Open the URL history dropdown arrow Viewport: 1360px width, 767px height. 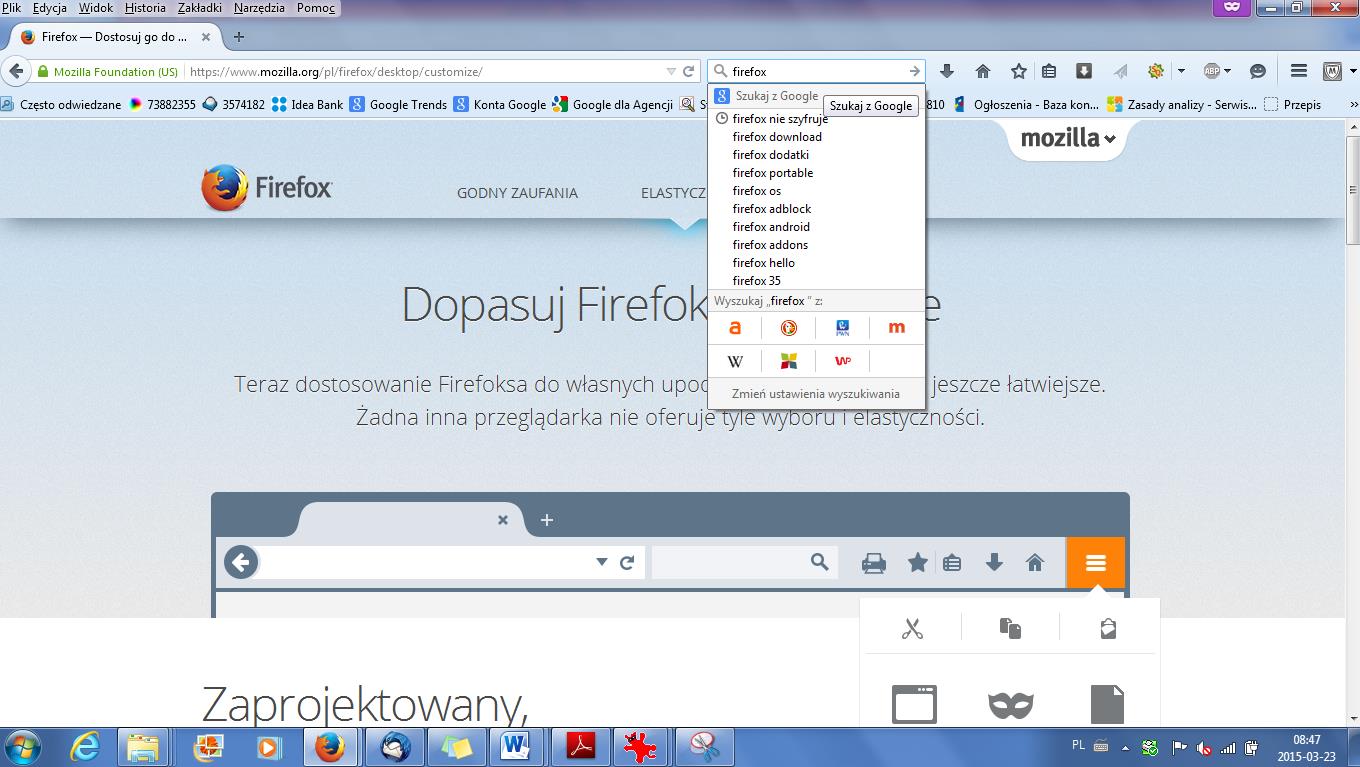(671, 72)
